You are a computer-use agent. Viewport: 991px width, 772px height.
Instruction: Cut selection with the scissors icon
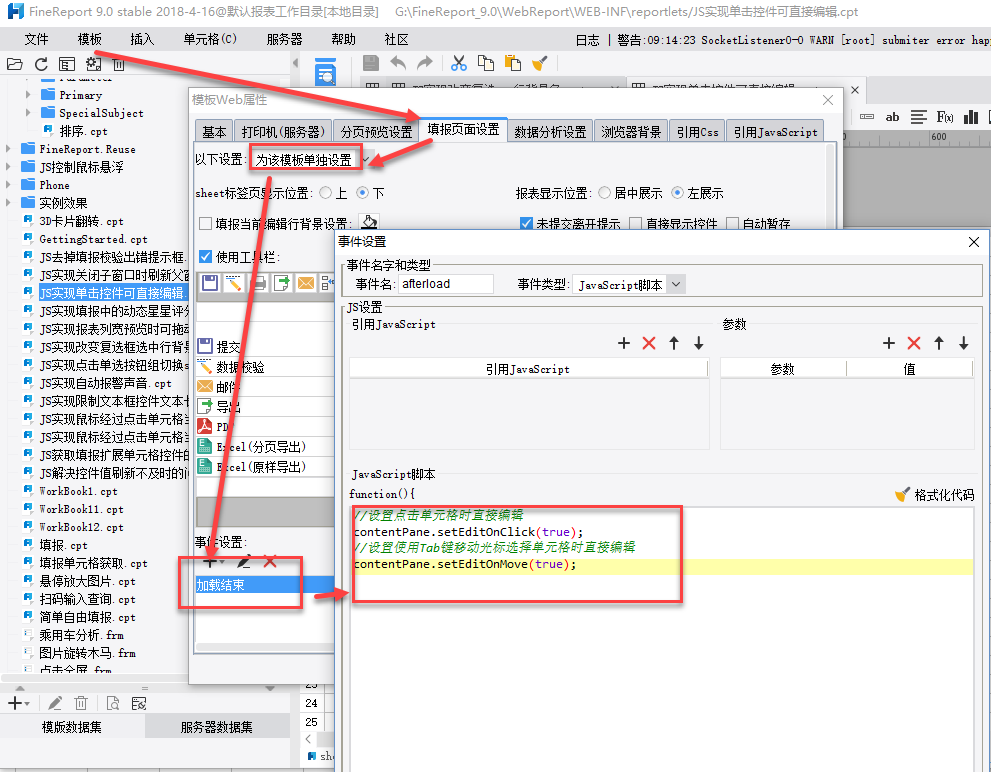(459, 63)
